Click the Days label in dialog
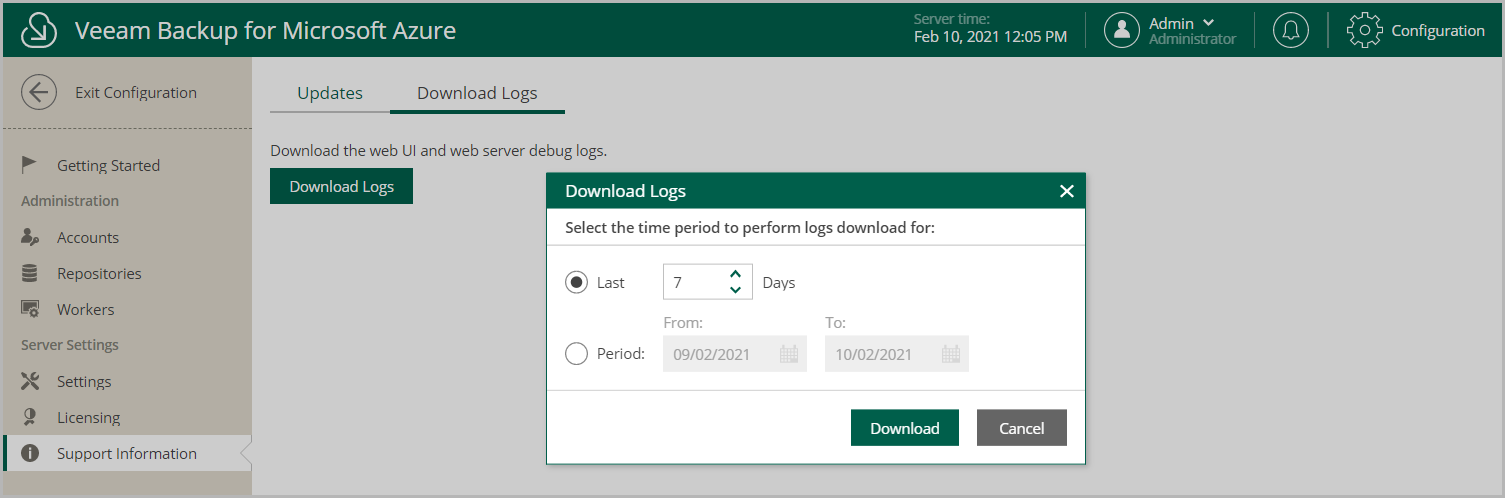1505x498 pixels. (779, 283)
